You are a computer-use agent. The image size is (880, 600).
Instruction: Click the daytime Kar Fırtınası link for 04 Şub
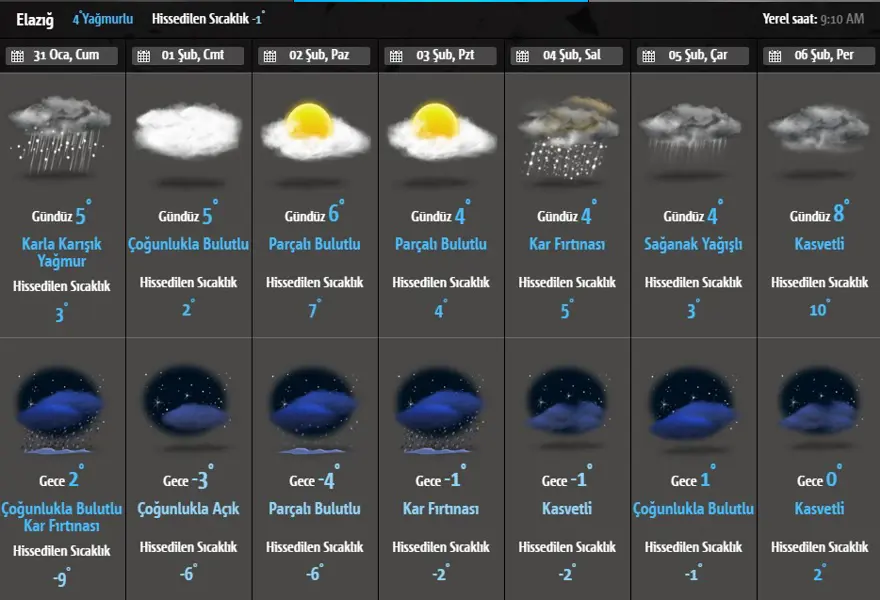point(568,244)
